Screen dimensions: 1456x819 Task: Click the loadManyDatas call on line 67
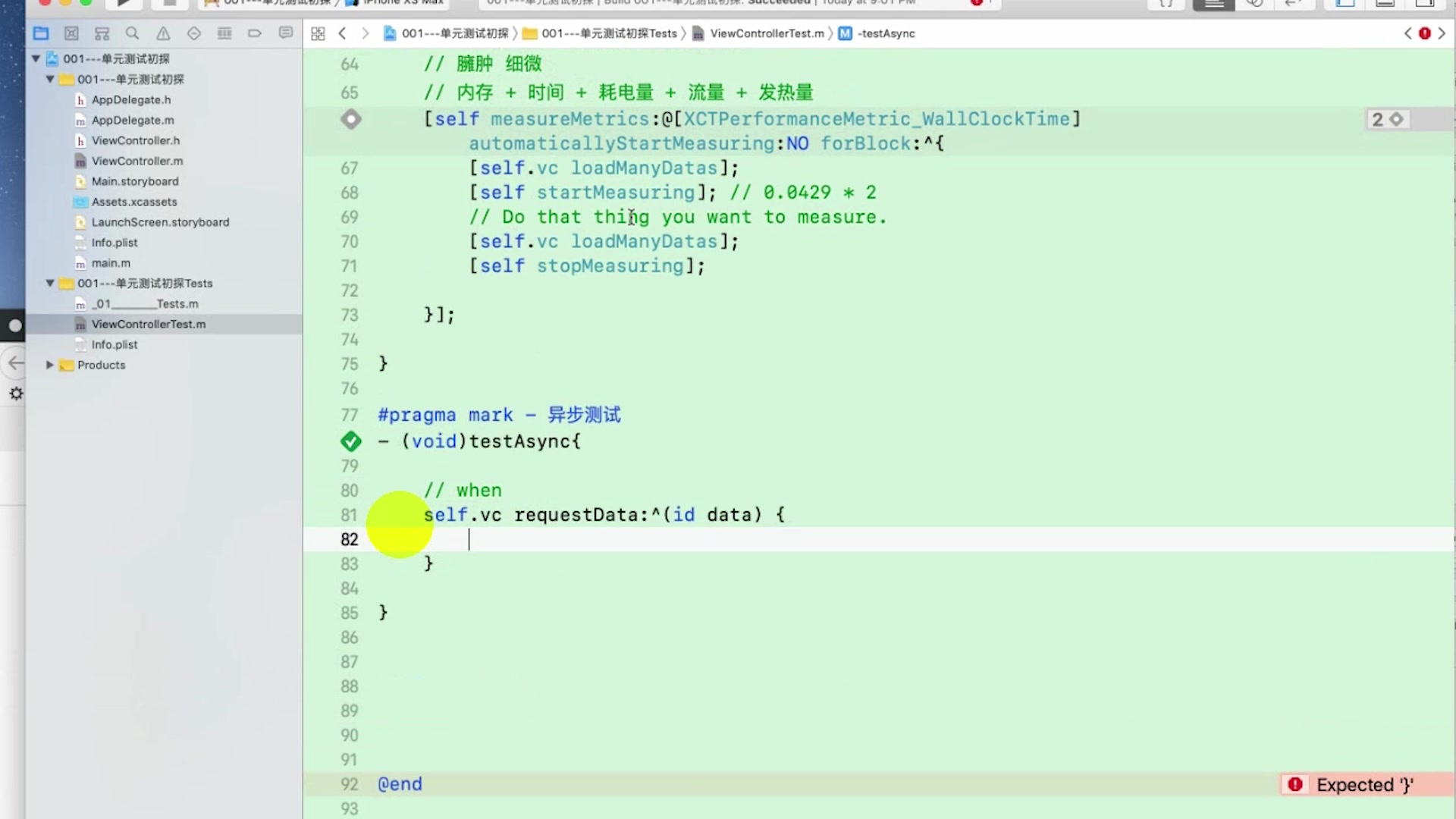pyautogui.click(x=644, y=168)
